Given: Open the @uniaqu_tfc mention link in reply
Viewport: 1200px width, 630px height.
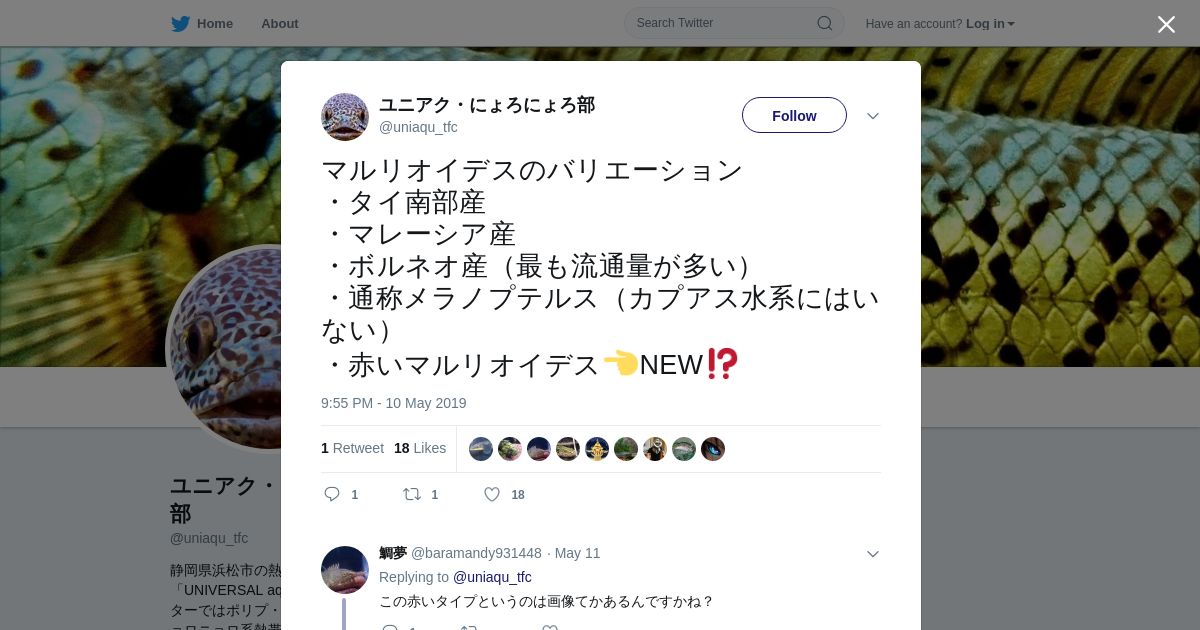Looking at the screenshot, I should [x=492, y=577].
